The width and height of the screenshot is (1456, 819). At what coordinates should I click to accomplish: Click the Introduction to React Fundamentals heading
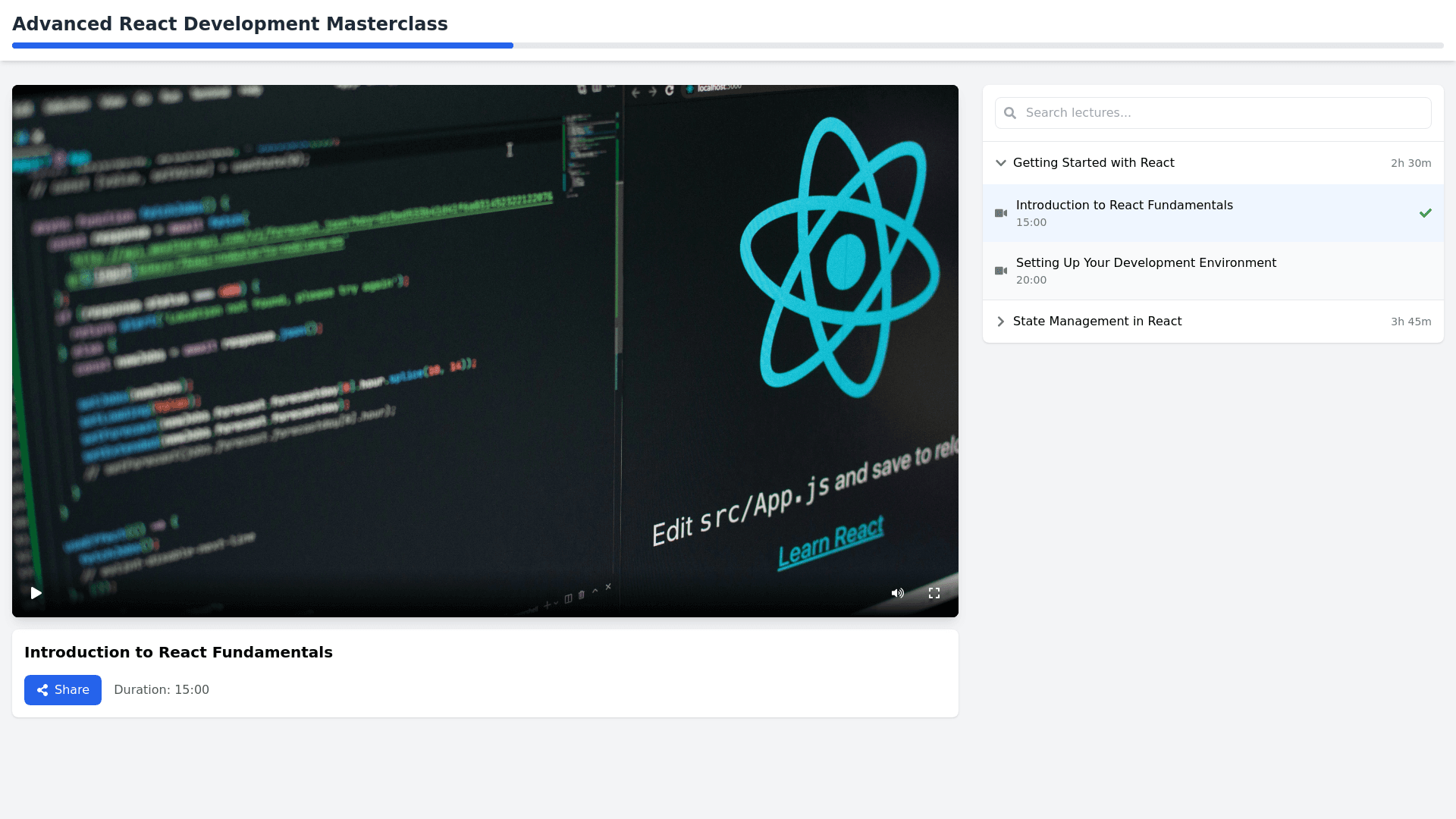pyautogui.click(x=178, y=652)
